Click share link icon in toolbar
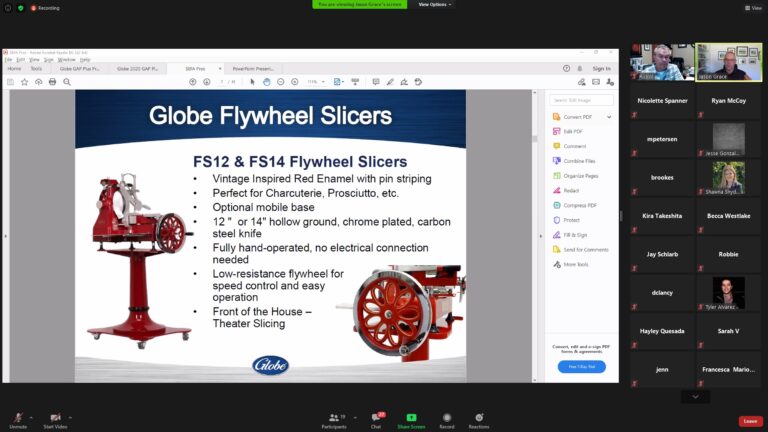 (581, 82)
